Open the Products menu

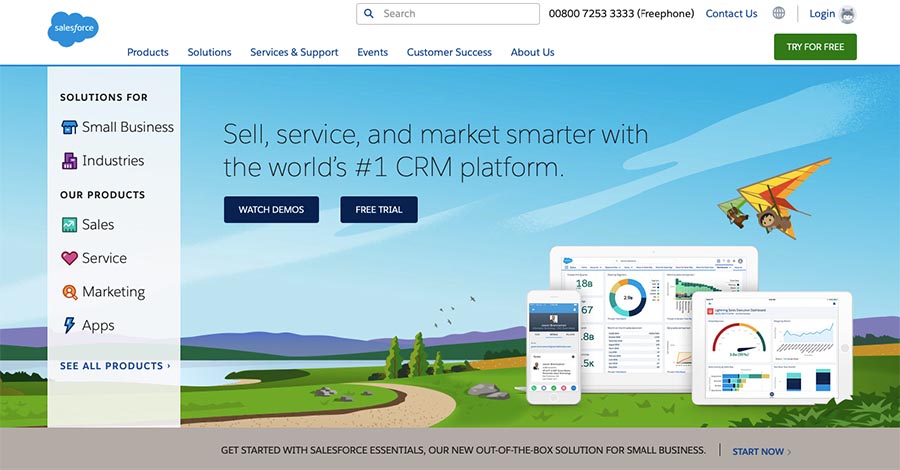[148, 52]
